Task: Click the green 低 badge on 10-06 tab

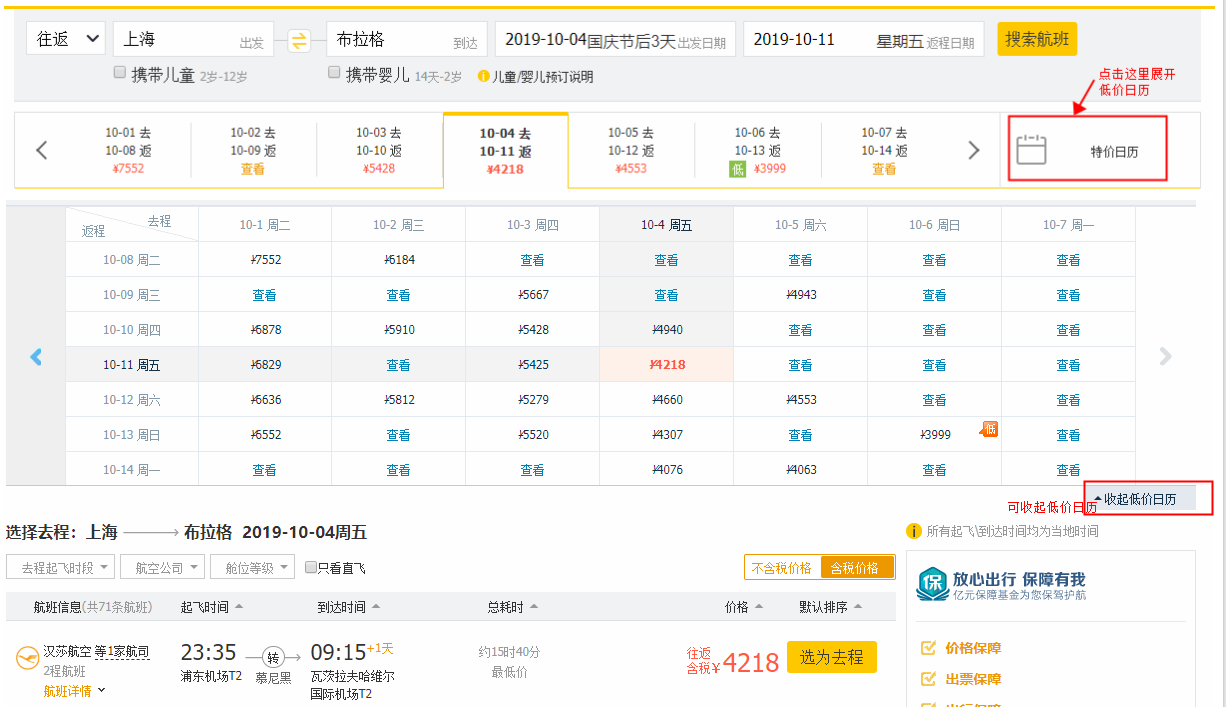Action: click(739, 168)
